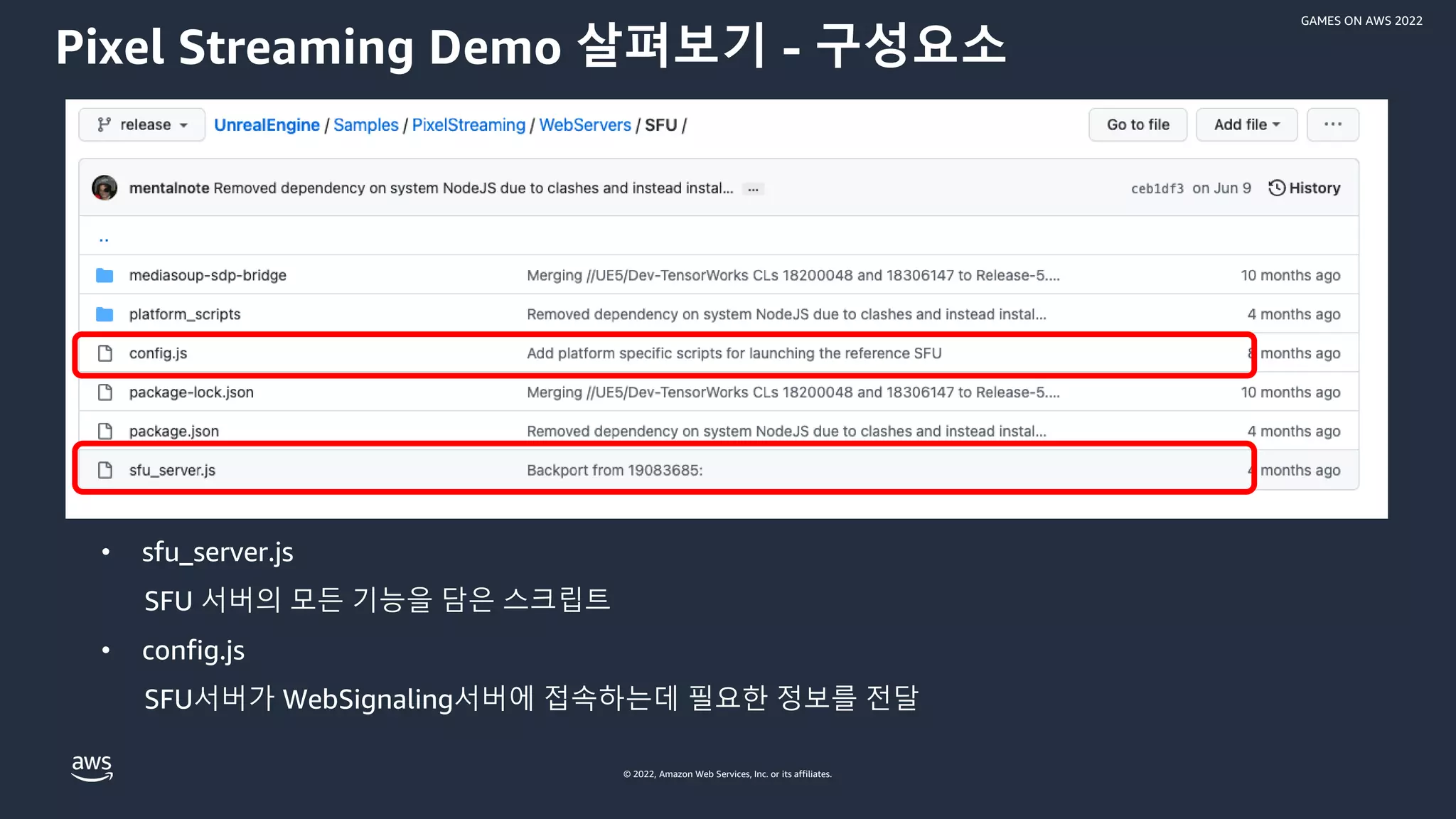This screenshot has height=819, width=1456.
Task: Click the AWS logo on the slide
Action: coord(92,768)
